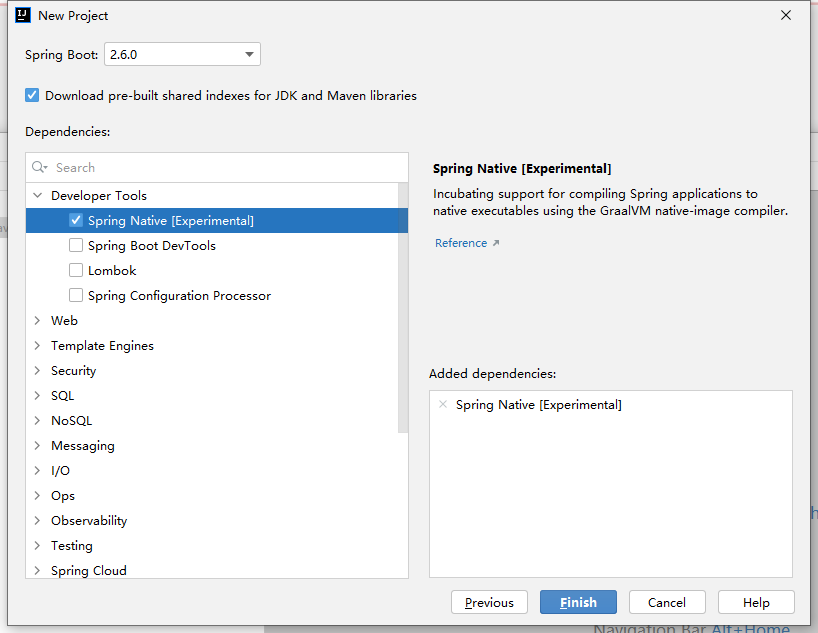818x633 pixels.
Task: Expand the I/O category
Action: point(37,471)
